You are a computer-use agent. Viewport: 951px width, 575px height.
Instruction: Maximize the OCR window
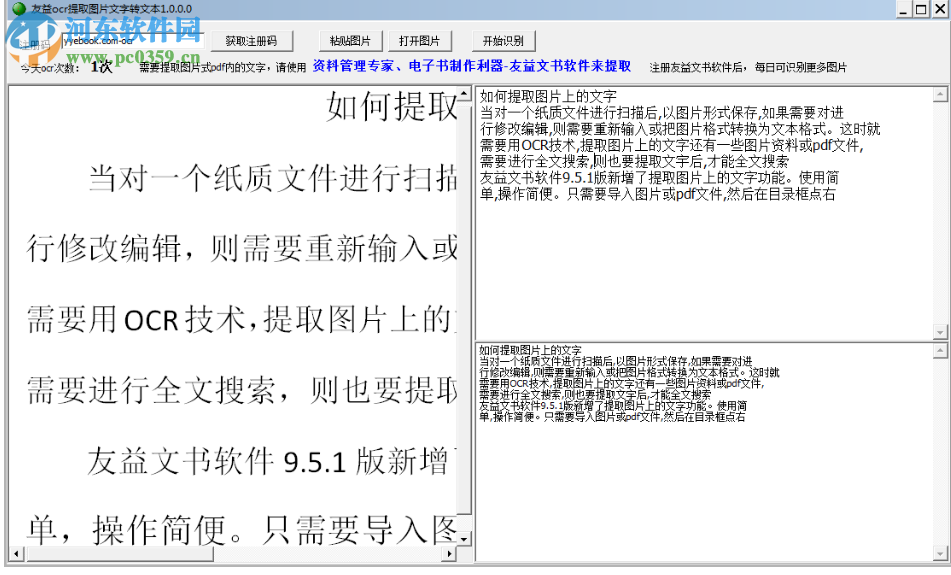pos(921,9)
